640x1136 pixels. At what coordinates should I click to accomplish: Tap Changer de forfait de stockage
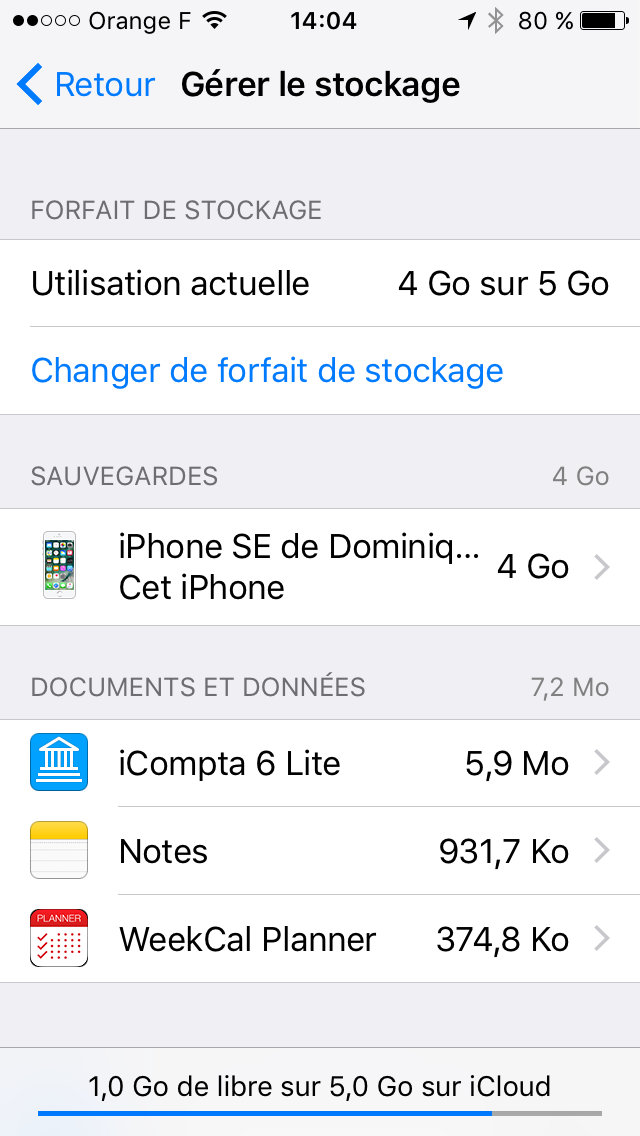(x=267, y=370)
